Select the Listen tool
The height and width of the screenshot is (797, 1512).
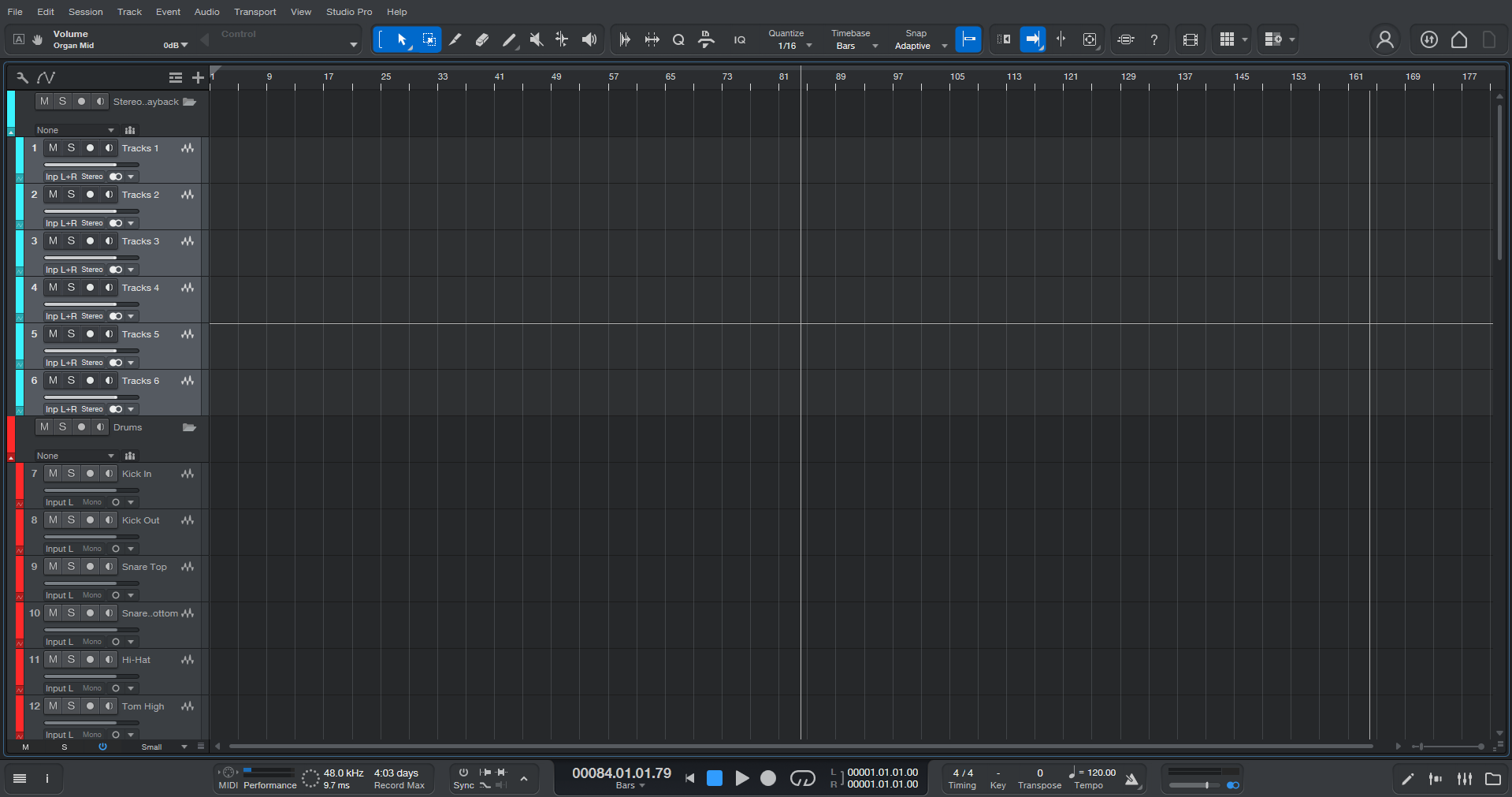click(x=589, y=39)
